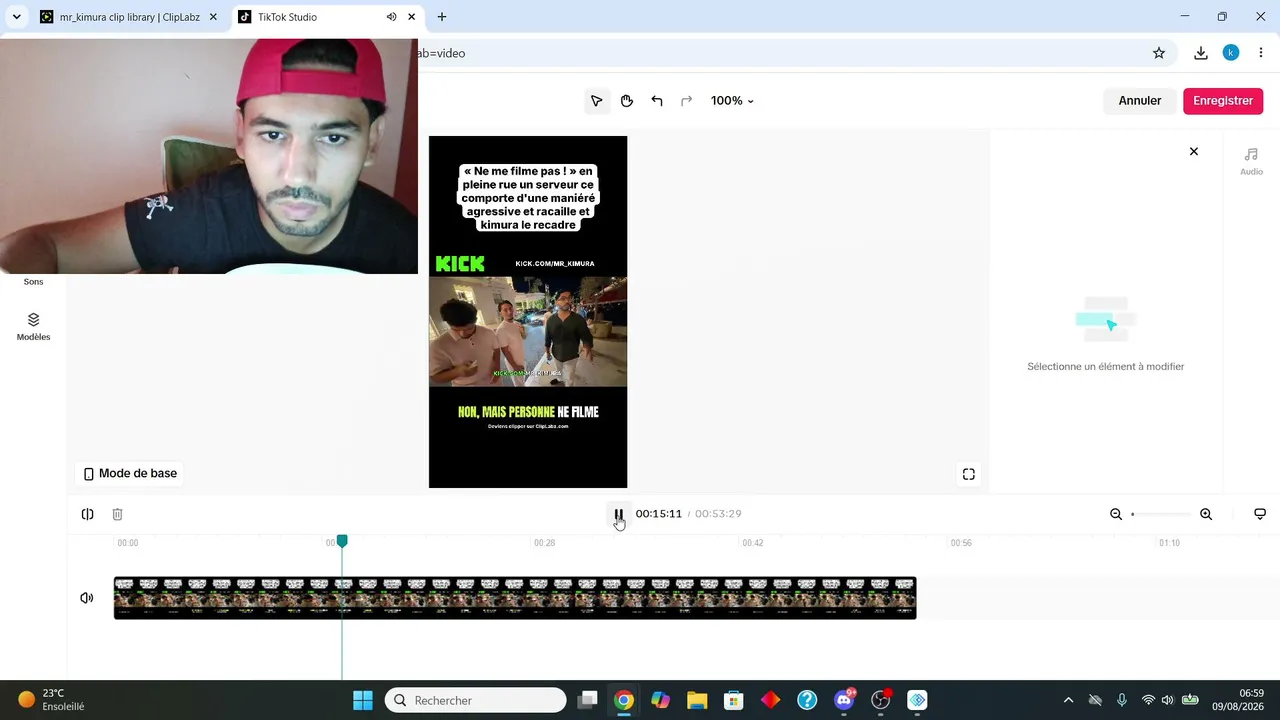The image size is (1280, 720).
Task: Mute the video track audio
Action: tap(87, 598)
